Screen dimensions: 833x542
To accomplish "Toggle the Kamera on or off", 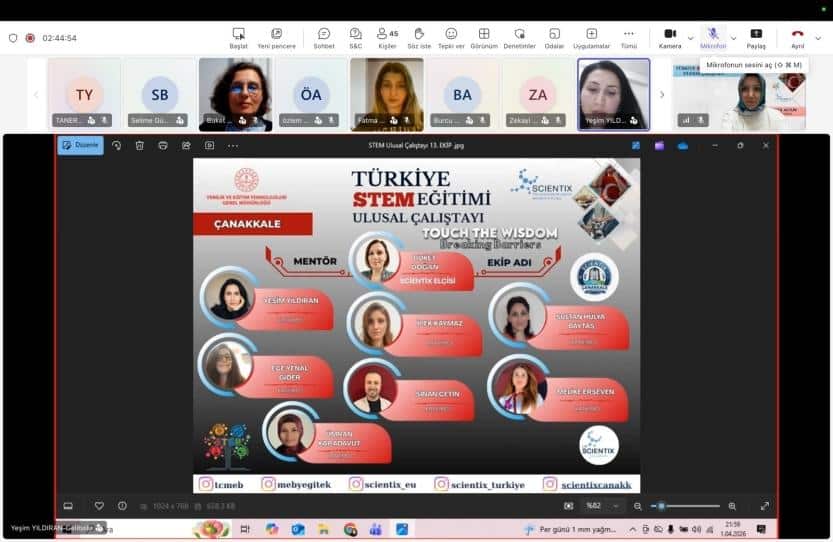I will coord(670,37).
